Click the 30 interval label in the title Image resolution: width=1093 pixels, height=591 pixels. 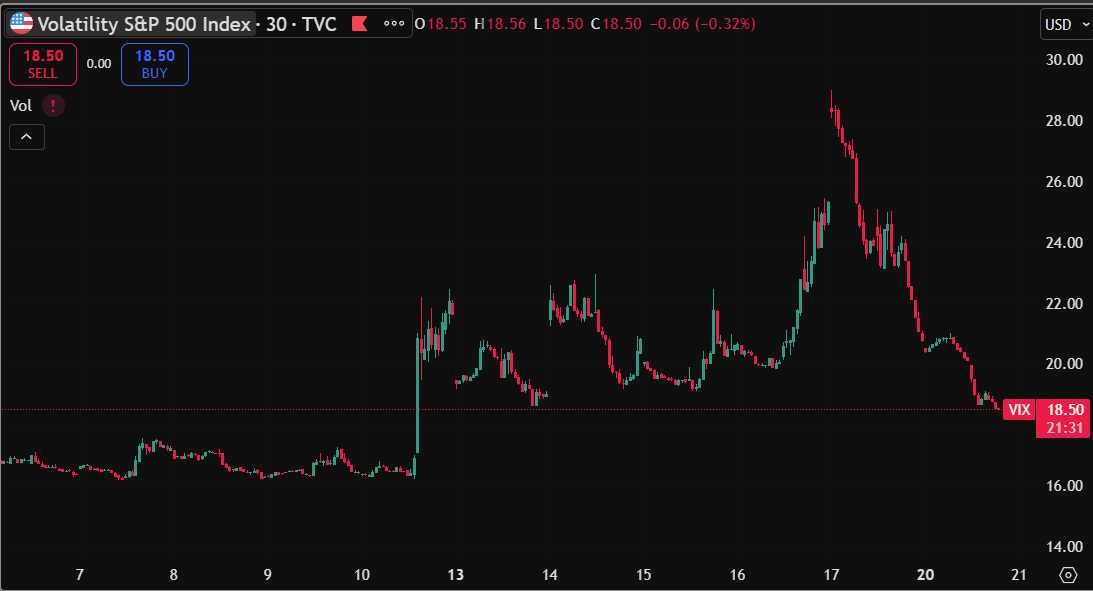coord(277,24)
